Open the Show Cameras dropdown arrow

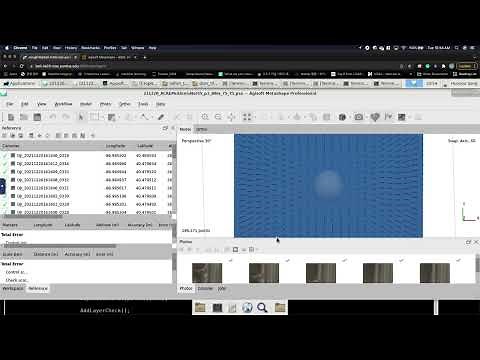[350, 117]
